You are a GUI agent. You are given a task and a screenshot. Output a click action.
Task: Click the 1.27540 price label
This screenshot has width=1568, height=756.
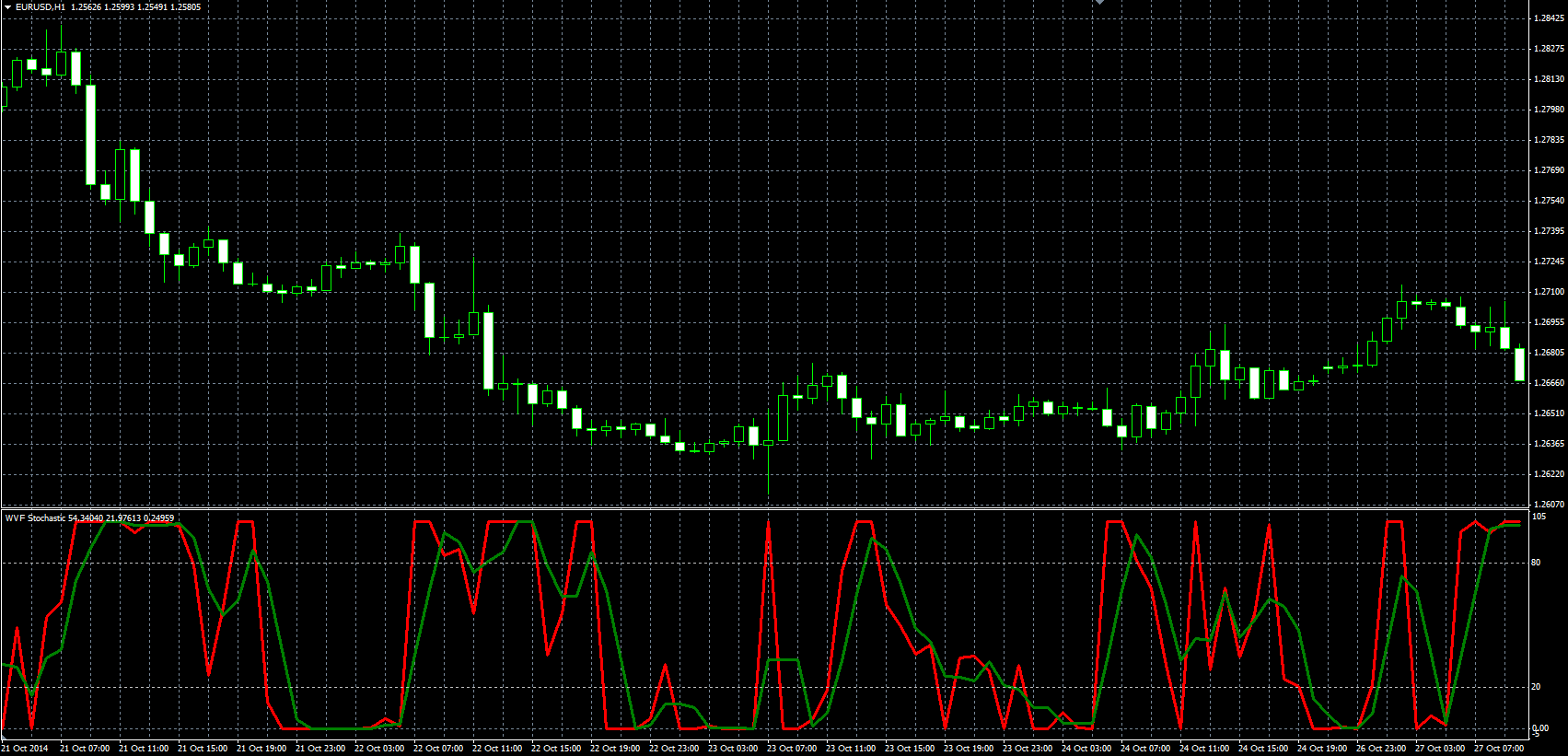pyautogui.click(x=1550, y=201)
